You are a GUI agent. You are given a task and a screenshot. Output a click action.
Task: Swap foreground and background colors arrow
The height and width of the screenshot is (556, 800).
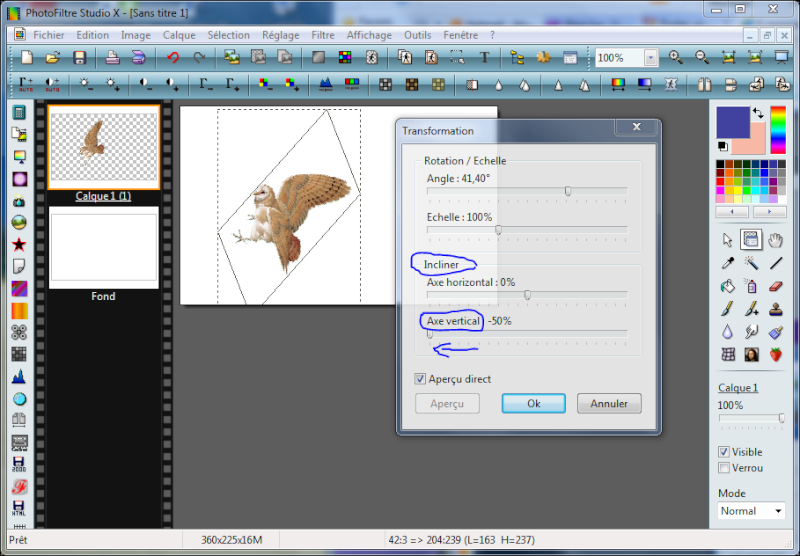[758, 113]
